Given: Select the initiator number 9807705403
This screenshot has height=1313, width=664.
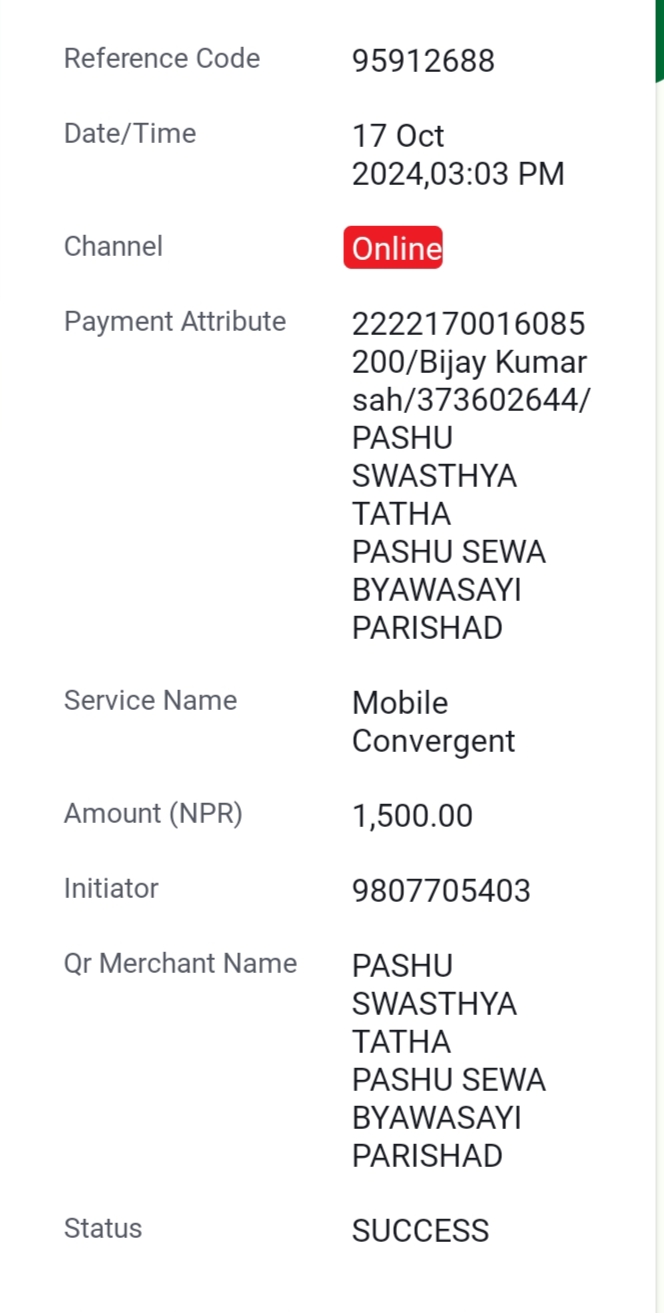Looking at the screenshot, I should [441, 891].
